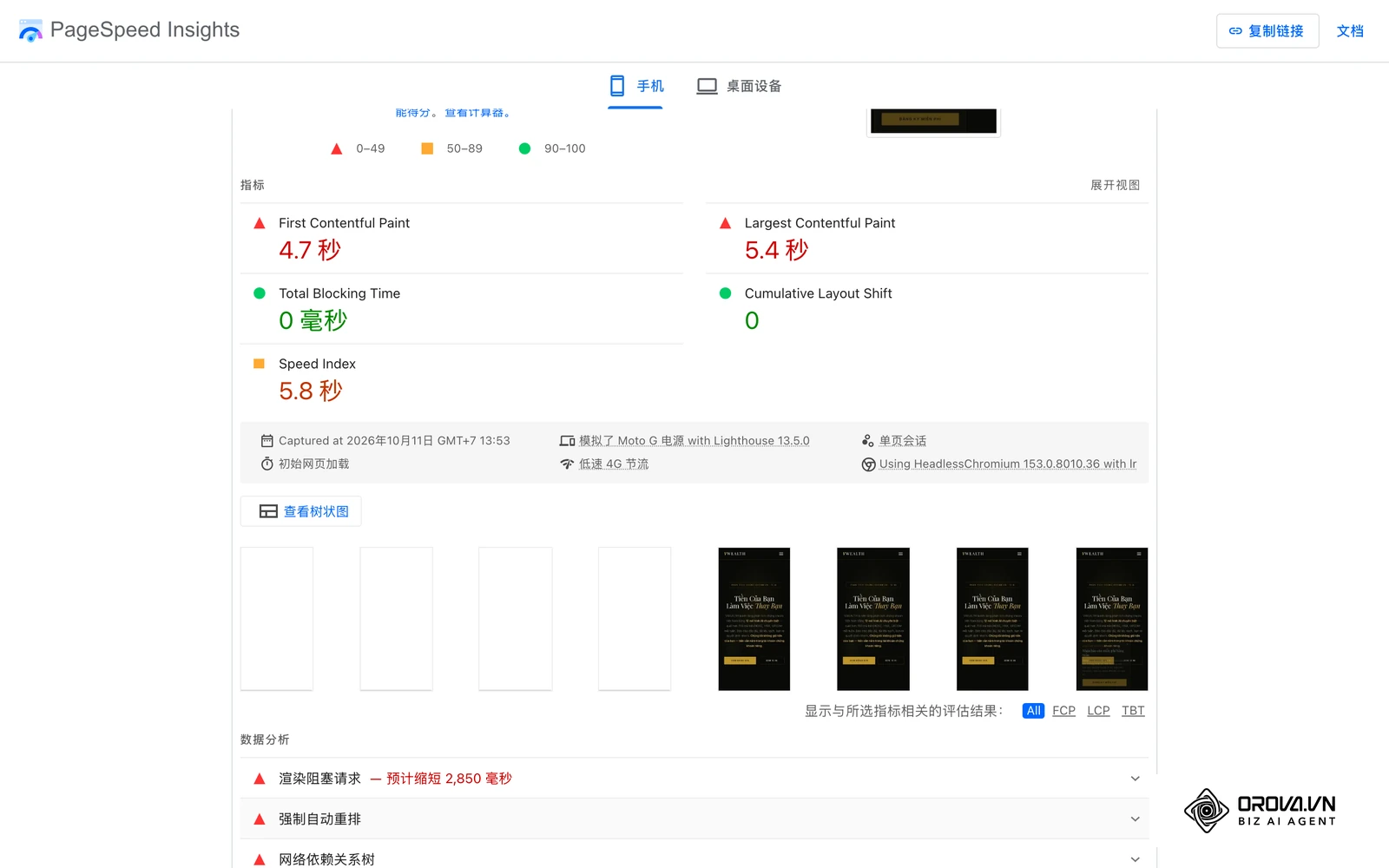Select the 5.4 秒 LCP value
1389x868 pixels.
tap(776, 250)
